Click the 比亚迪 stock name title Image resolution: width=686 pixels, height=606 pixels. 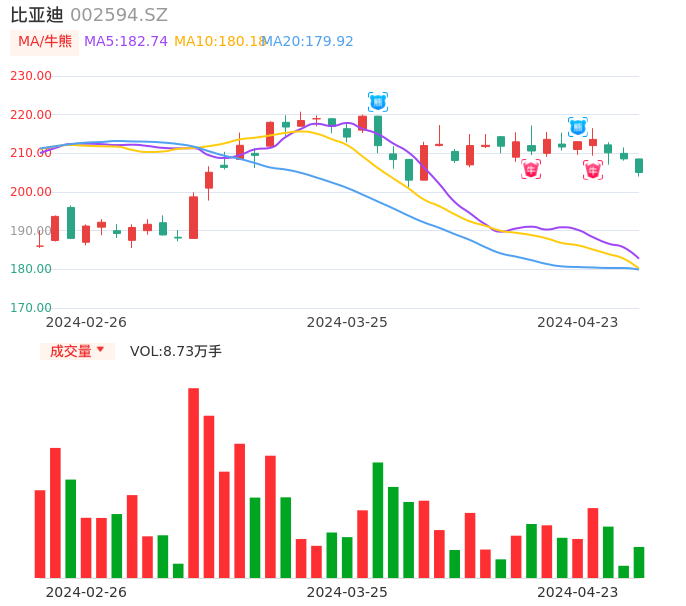37,15
